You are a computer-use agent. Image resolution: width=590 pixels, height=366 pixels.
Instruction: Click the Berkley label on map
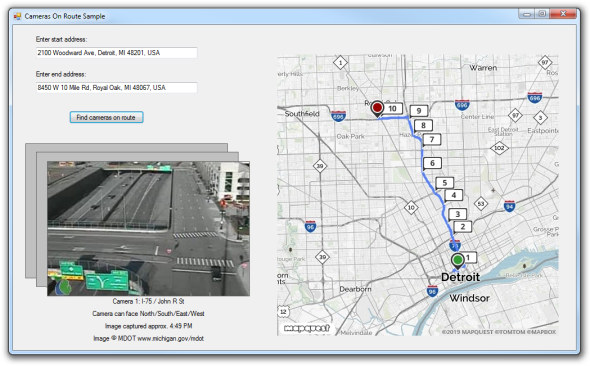click(347, 88)
